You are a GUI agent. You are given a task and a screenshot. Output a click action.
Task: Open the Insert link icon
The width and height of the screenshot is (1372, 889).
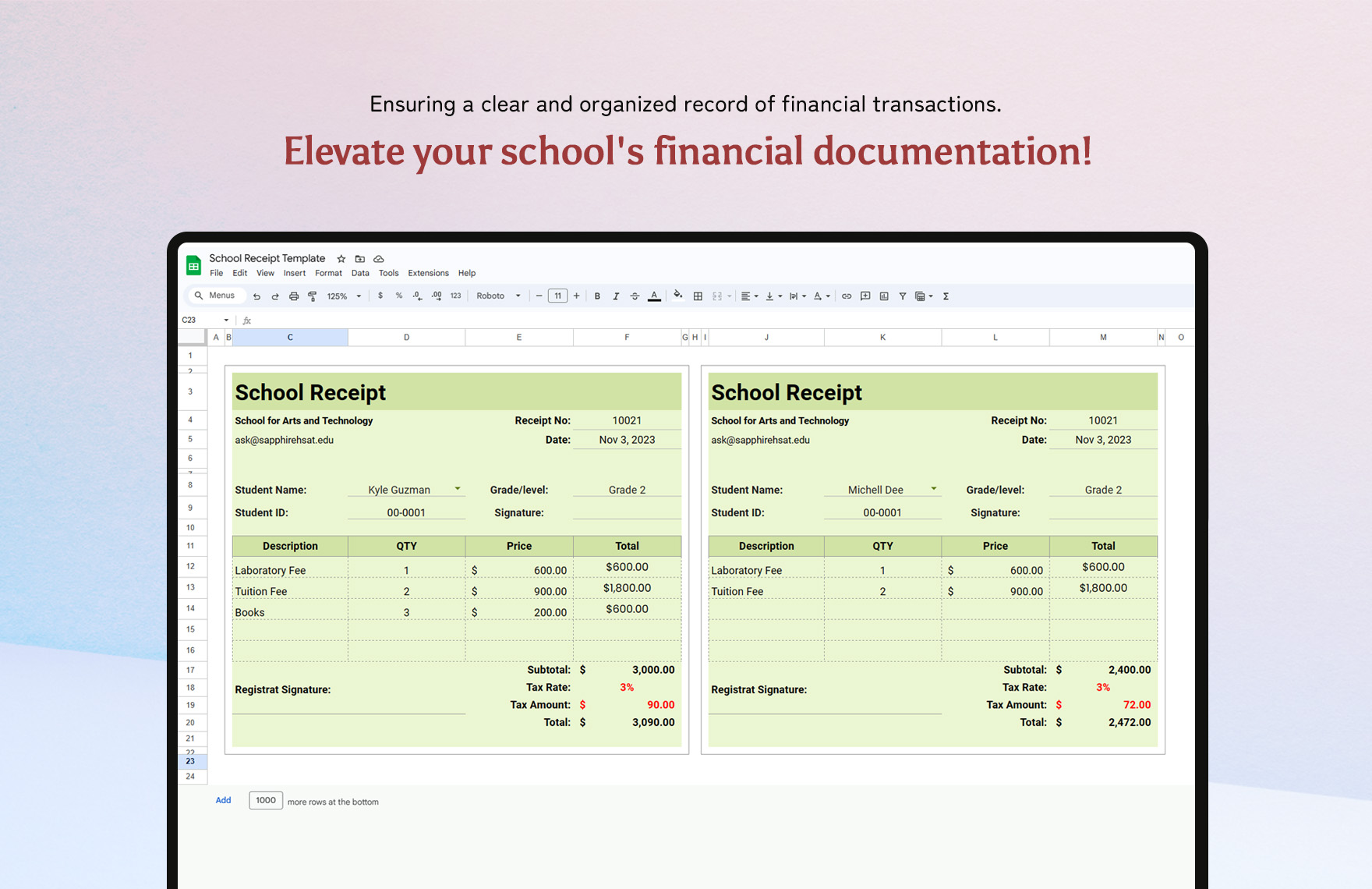pyautogui.click(x=847, y=296)
